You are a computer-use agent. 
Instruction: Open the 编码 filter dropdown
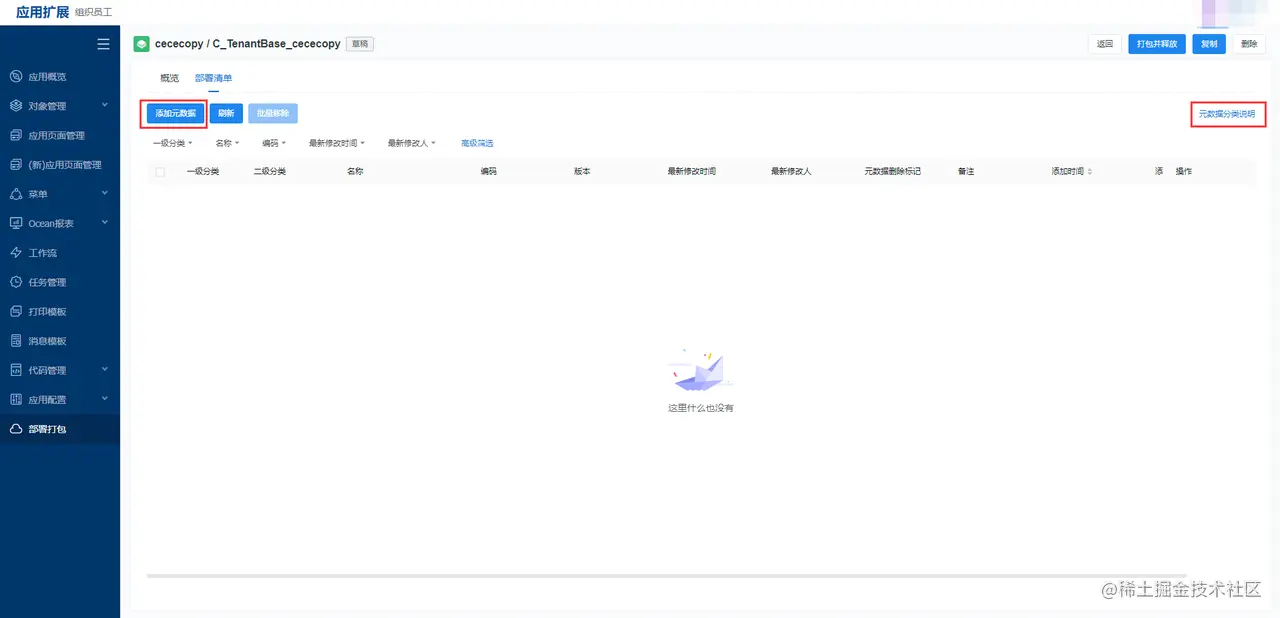click(274, 143)
